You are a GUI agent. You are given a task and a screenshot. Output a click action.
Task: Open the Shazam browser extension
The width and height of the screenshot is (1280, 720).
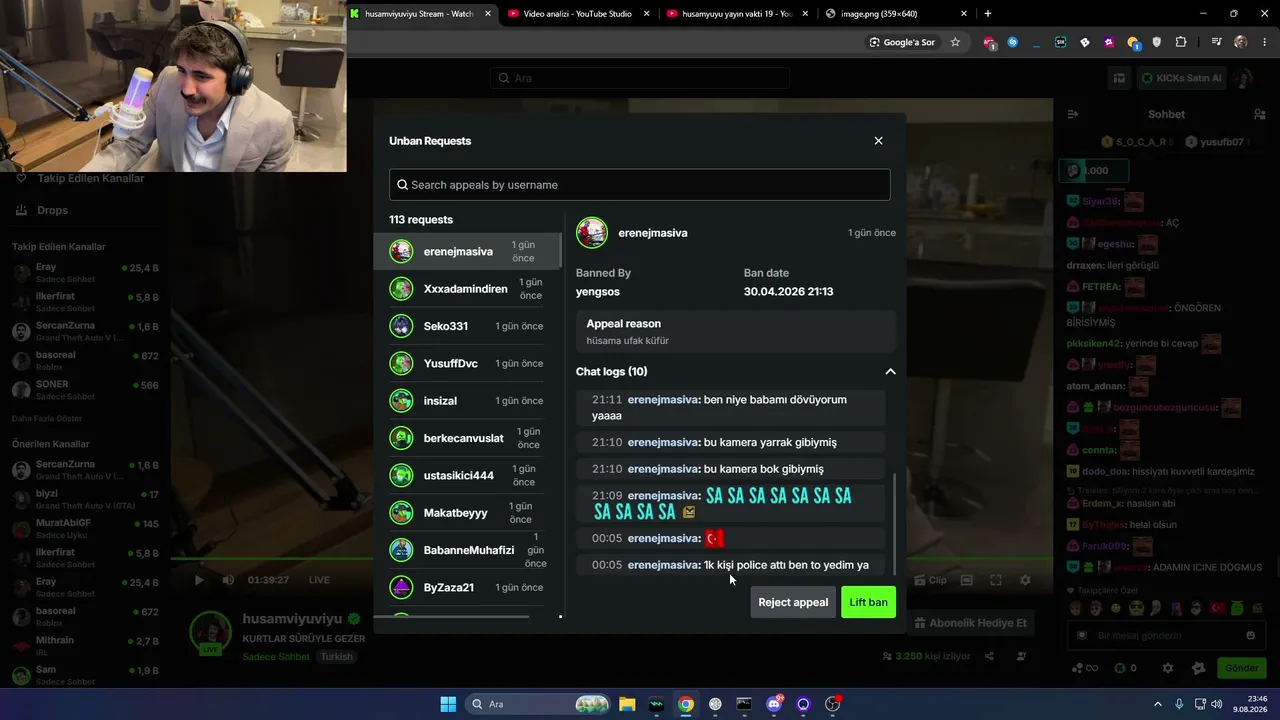(1013, 42)
